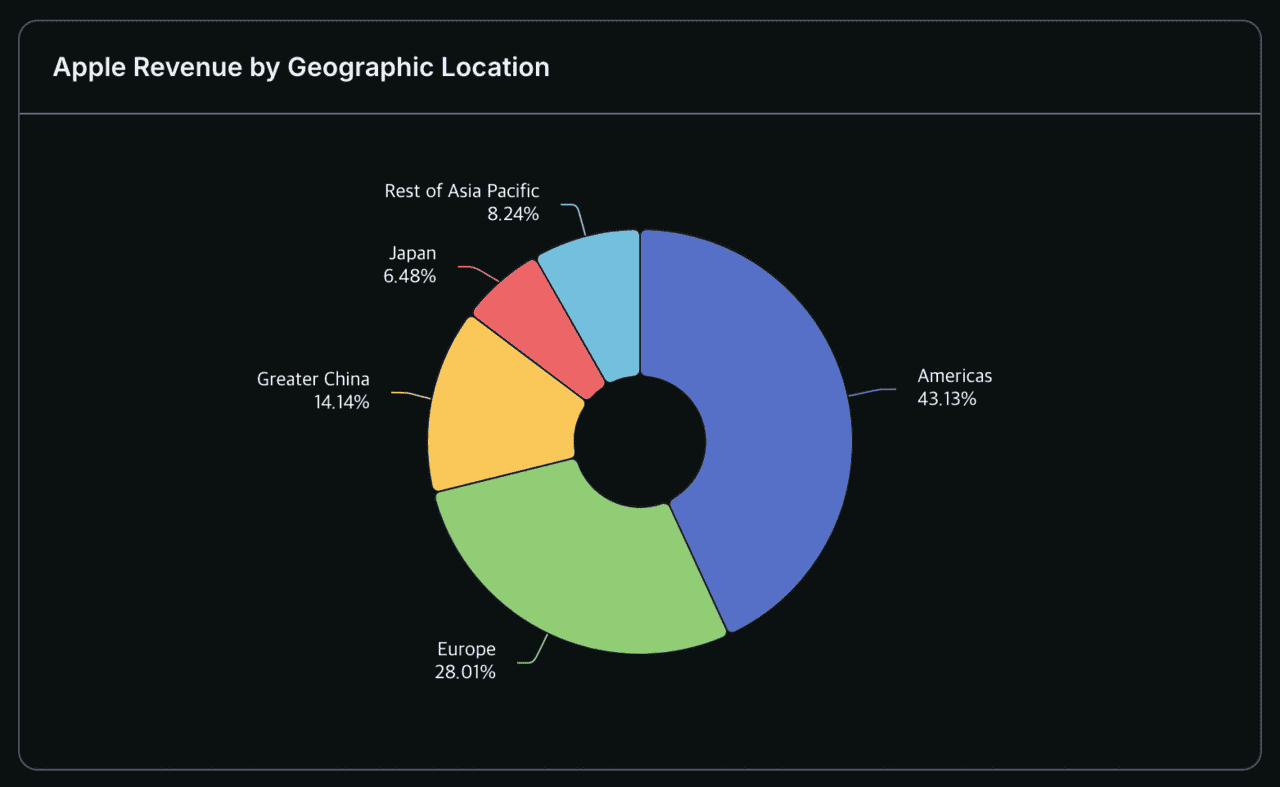Click the Rest of Asia Pacific label
Viewport: 1280px width, 787px height.
[461, 190]
